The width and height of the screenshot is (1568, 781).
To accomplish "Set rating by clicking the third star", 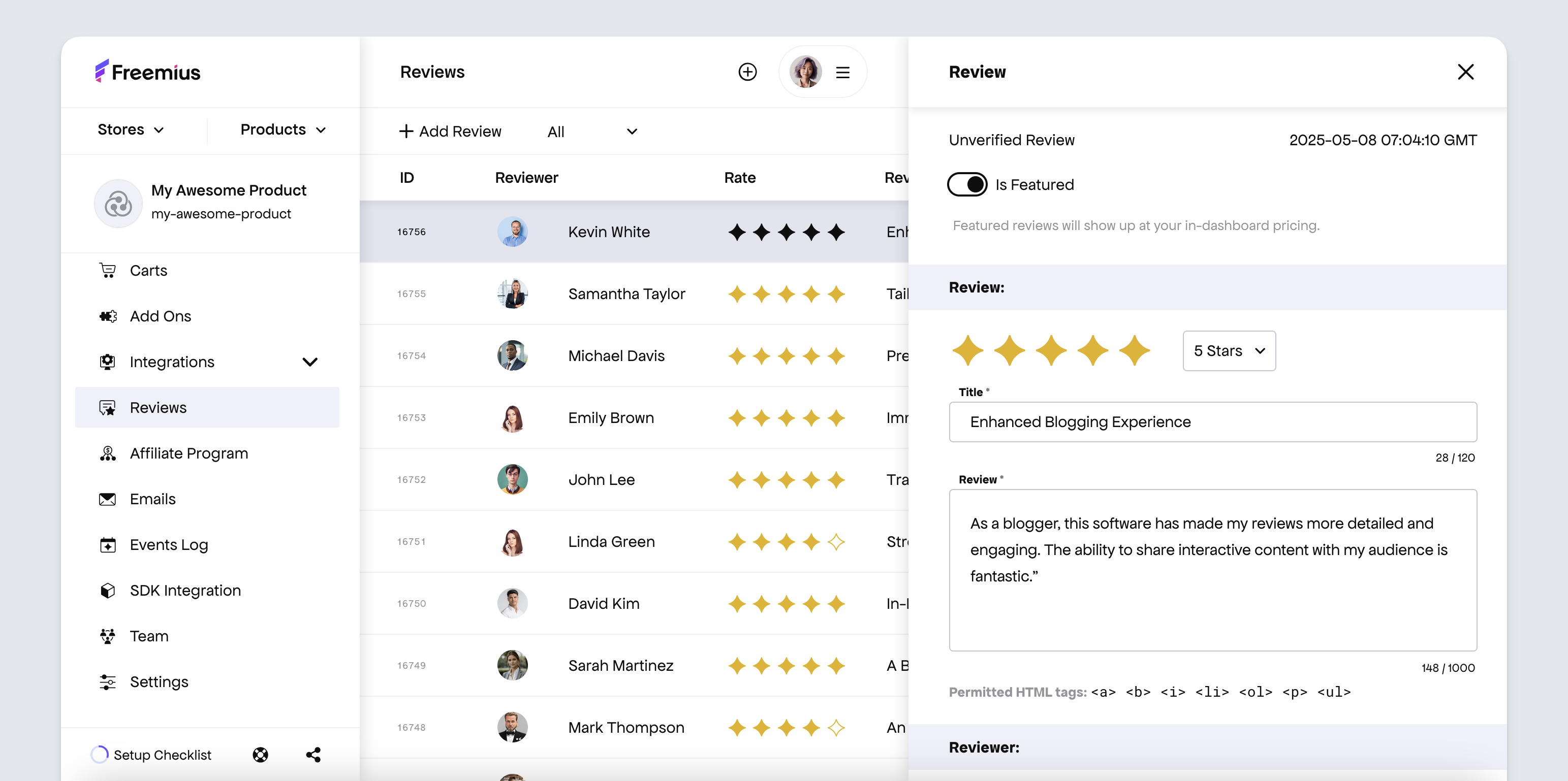I will [x=1051, y=350].
